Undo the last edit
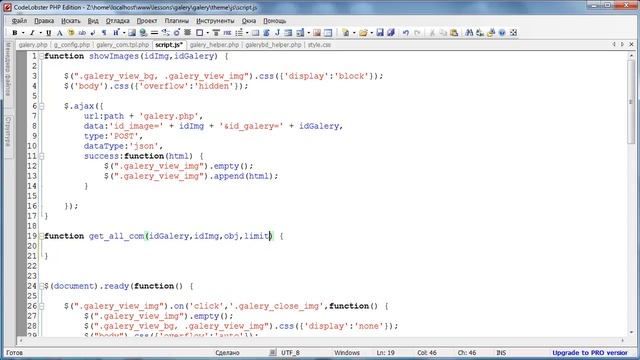The width and height of the screenshot is (640, 360). pos(406,33)
